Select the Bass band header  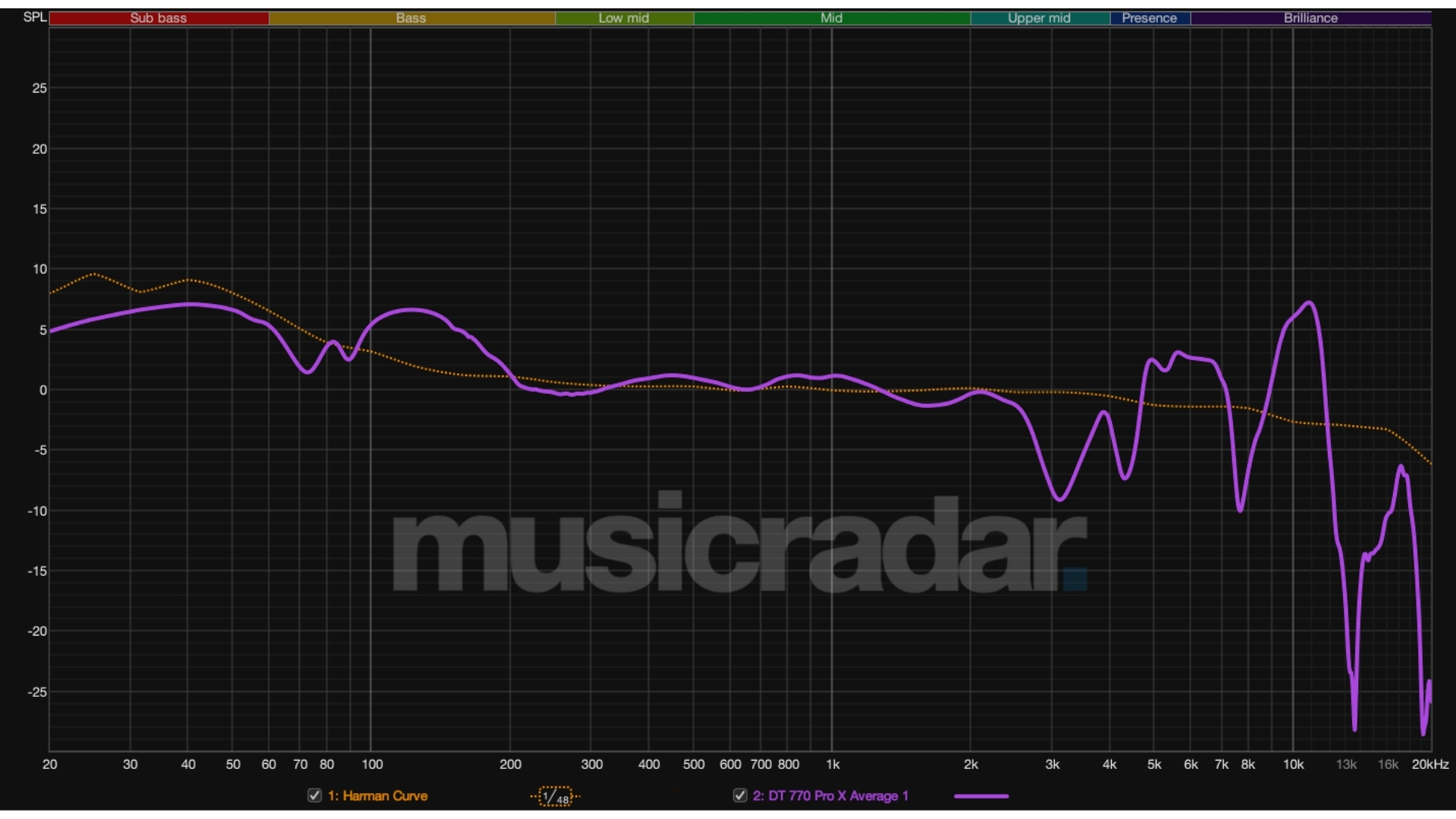[411, 17]
